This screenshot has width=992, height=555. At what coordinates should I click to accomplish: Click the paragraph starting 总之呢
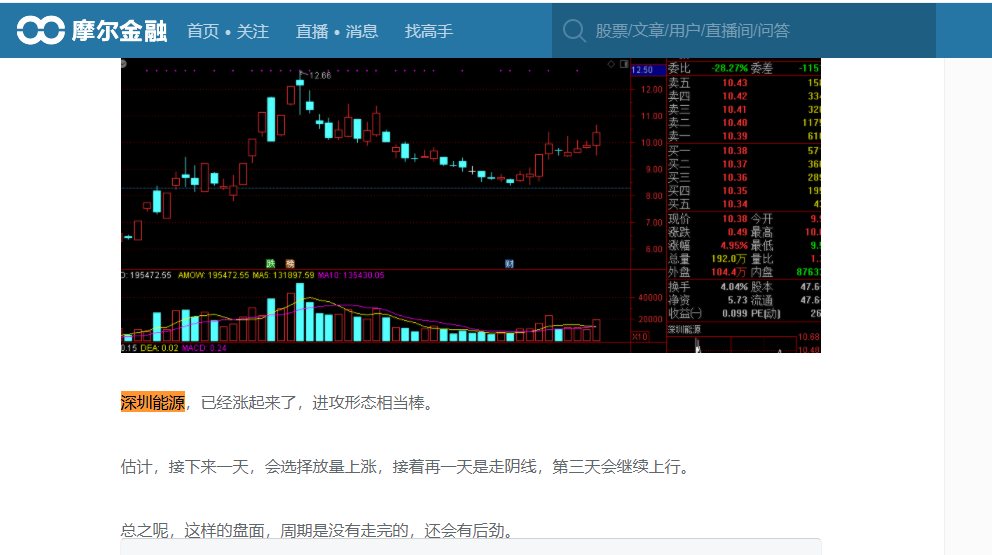tap(318, 530)
